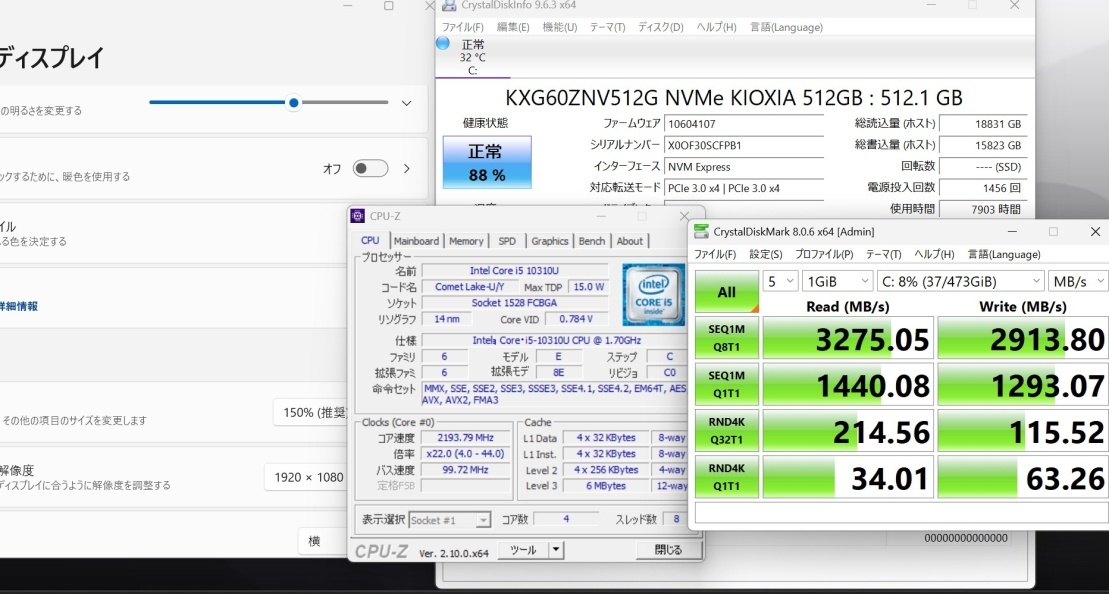Viewport: 1109px width, 594px height.
Task: Open the MB/s unit dropdown
Action: point(1079,281)
